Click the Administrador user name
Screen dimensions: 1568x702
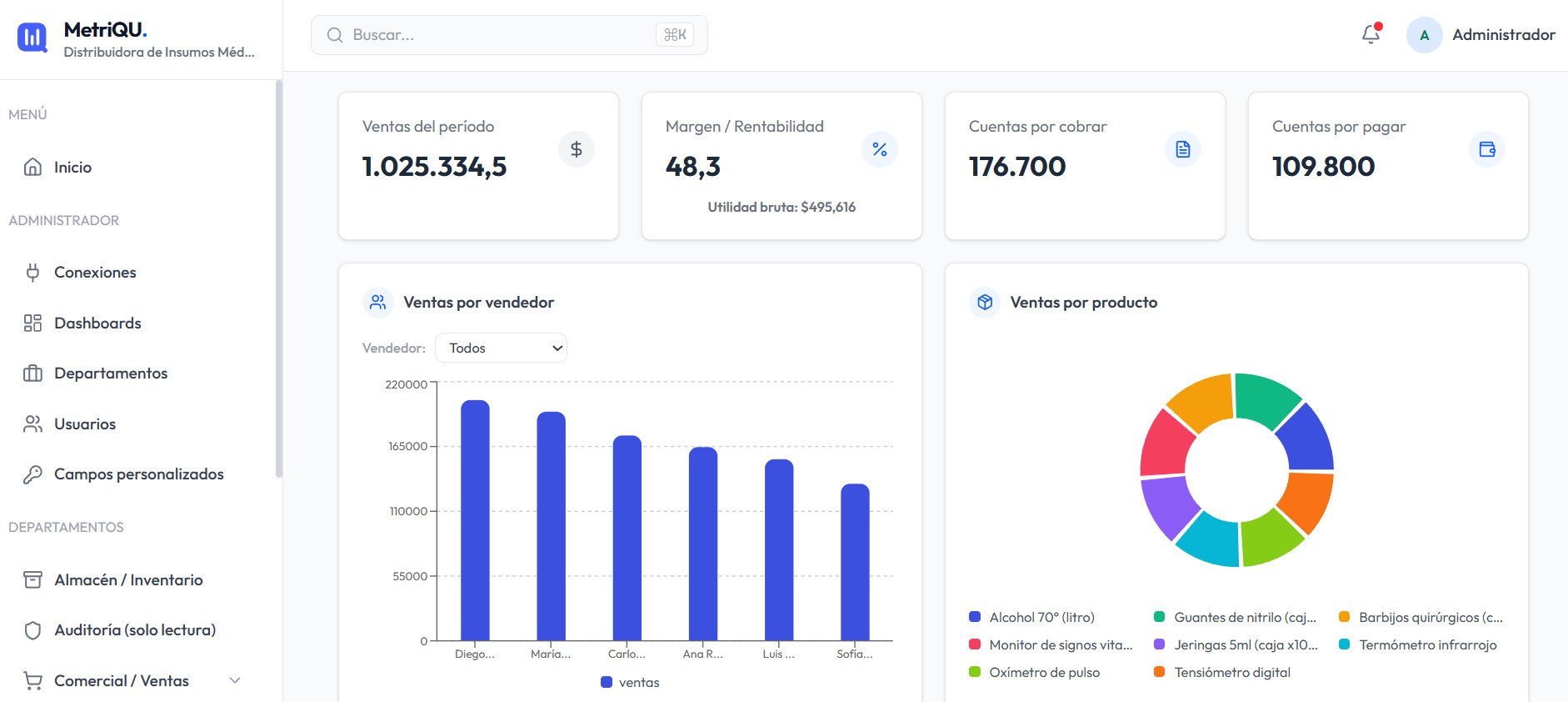click(1504, 35)
